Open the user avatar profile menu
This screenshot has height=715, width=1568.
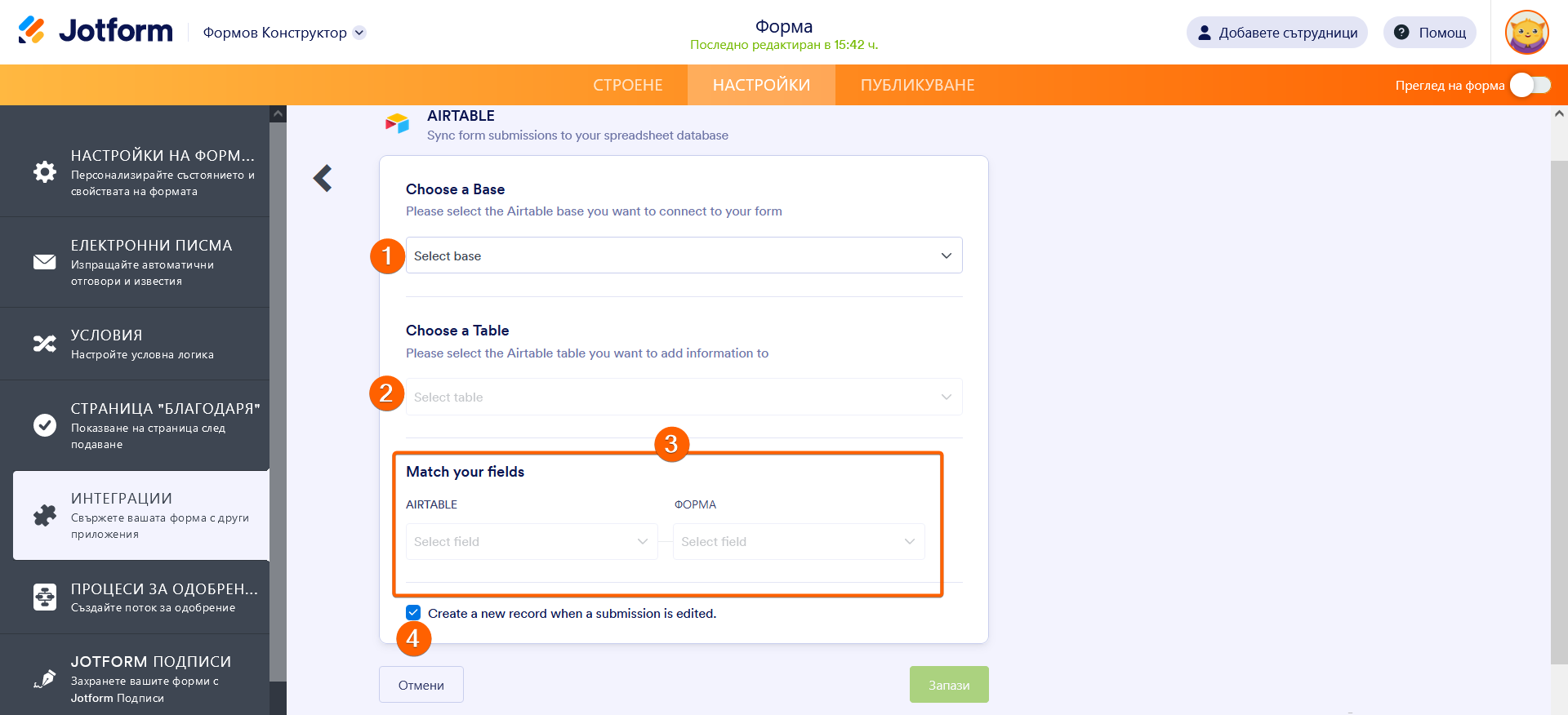[1526, 33]
